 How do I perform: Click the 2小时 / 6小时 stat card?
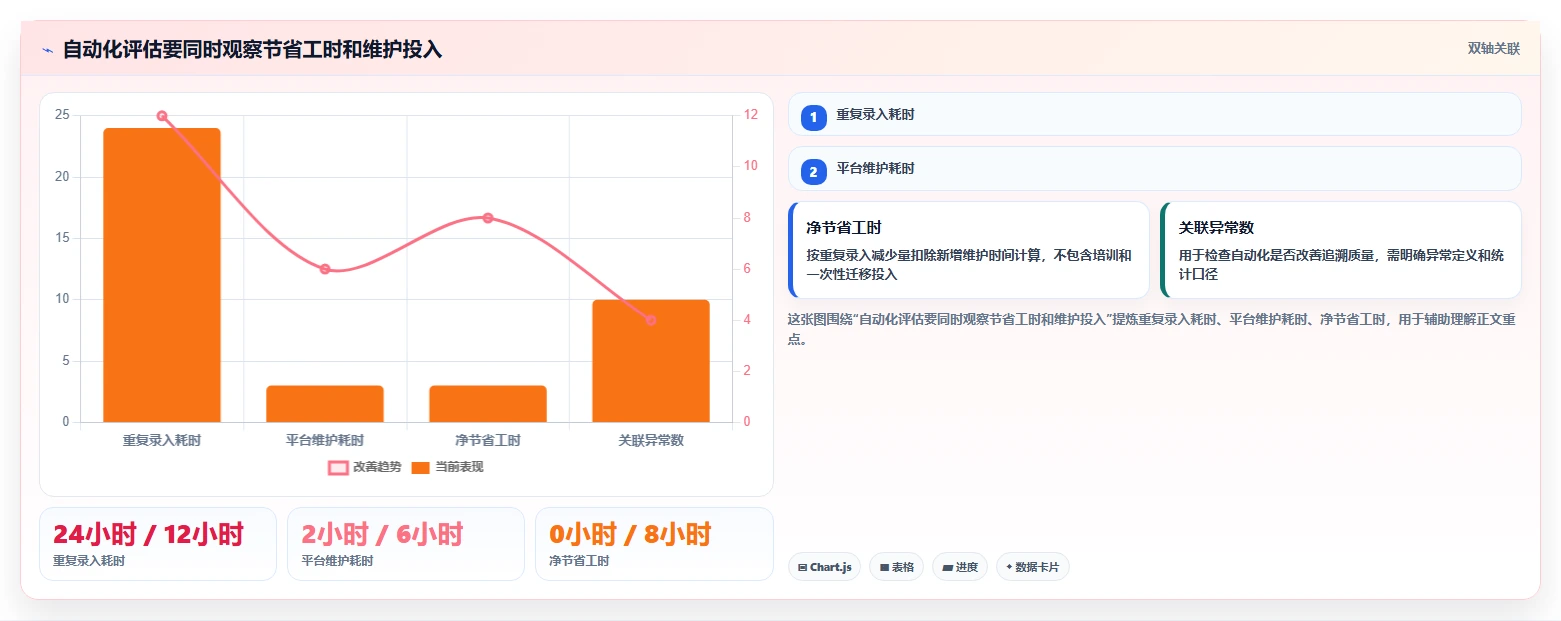coord(405,543)
